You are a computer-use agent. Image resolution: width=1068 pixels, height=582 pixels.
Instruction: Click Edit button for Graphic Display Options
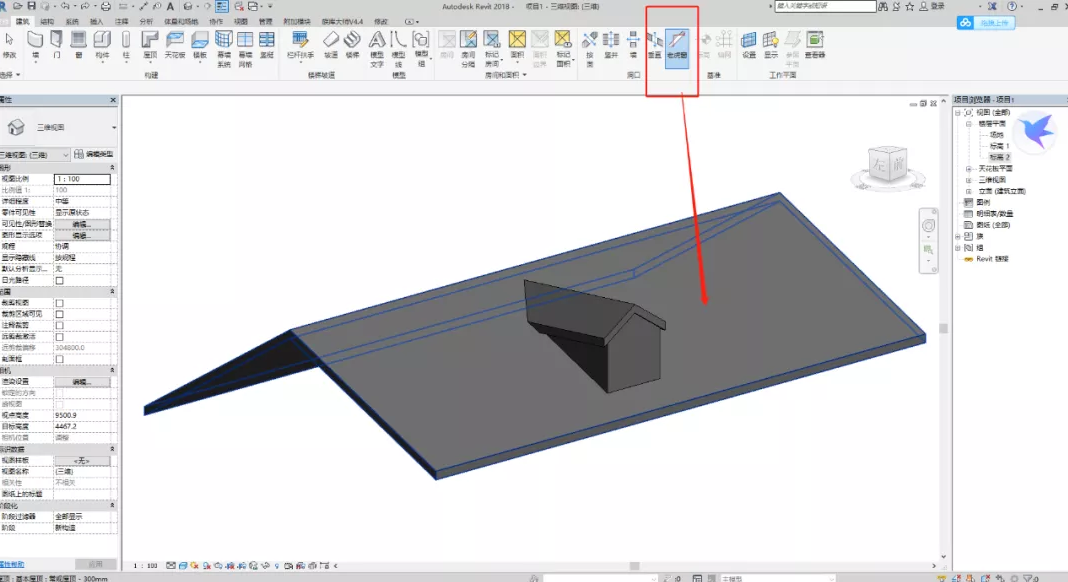[x=82, y=235]
